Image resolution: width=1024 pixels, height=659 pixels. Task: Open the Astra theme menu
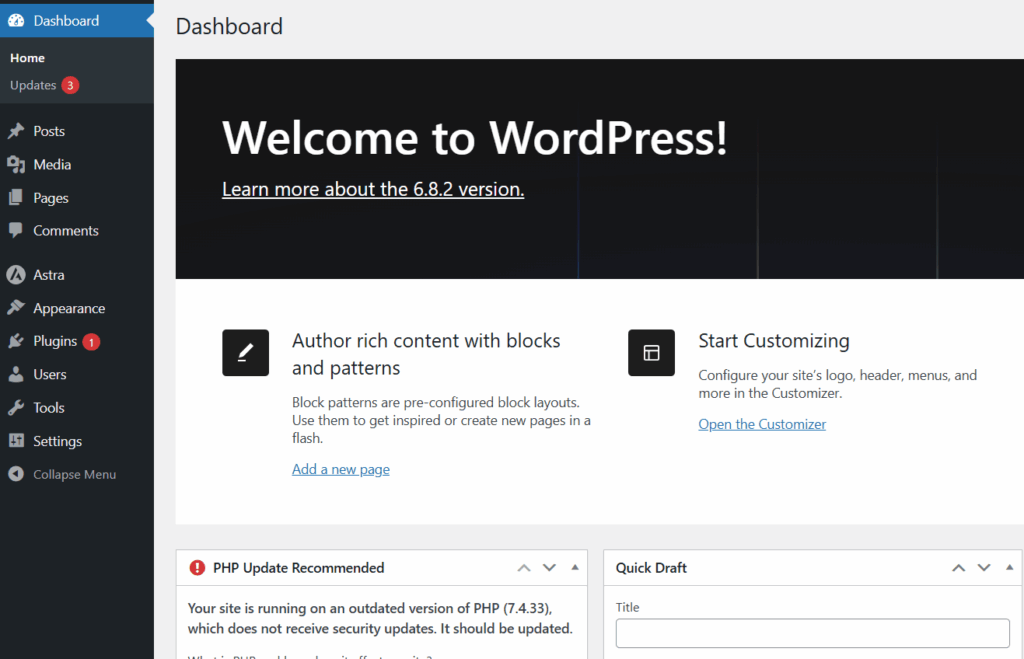click(77, 275)
